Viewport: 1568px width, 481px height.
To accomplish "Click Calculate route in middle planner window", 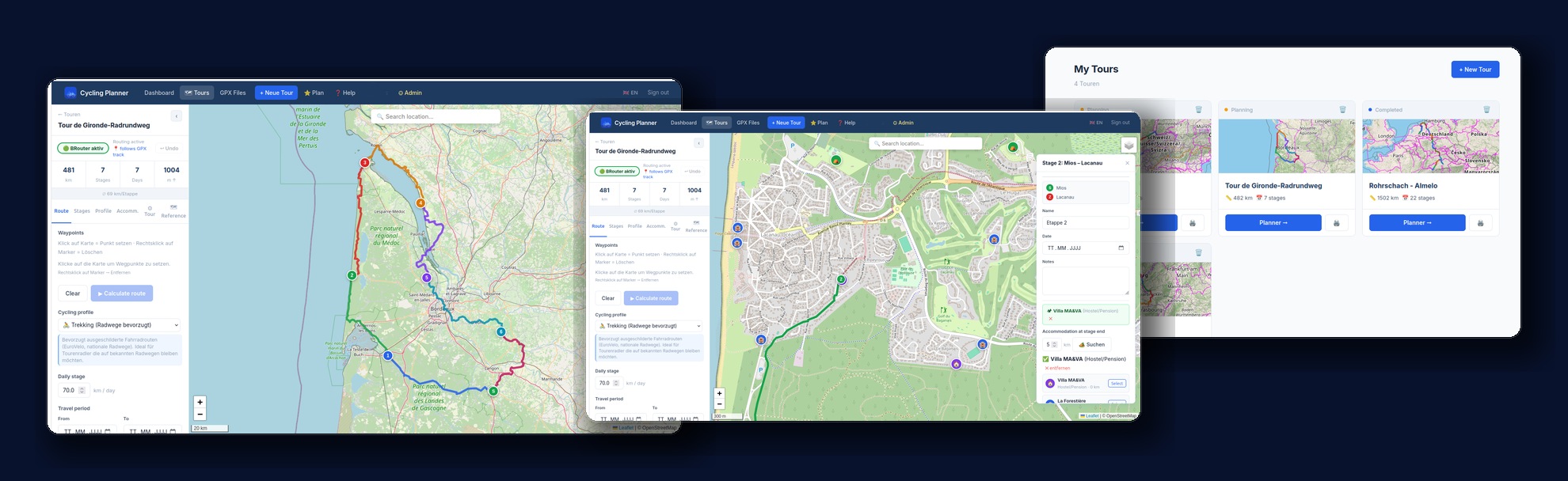I will point(651,298).
